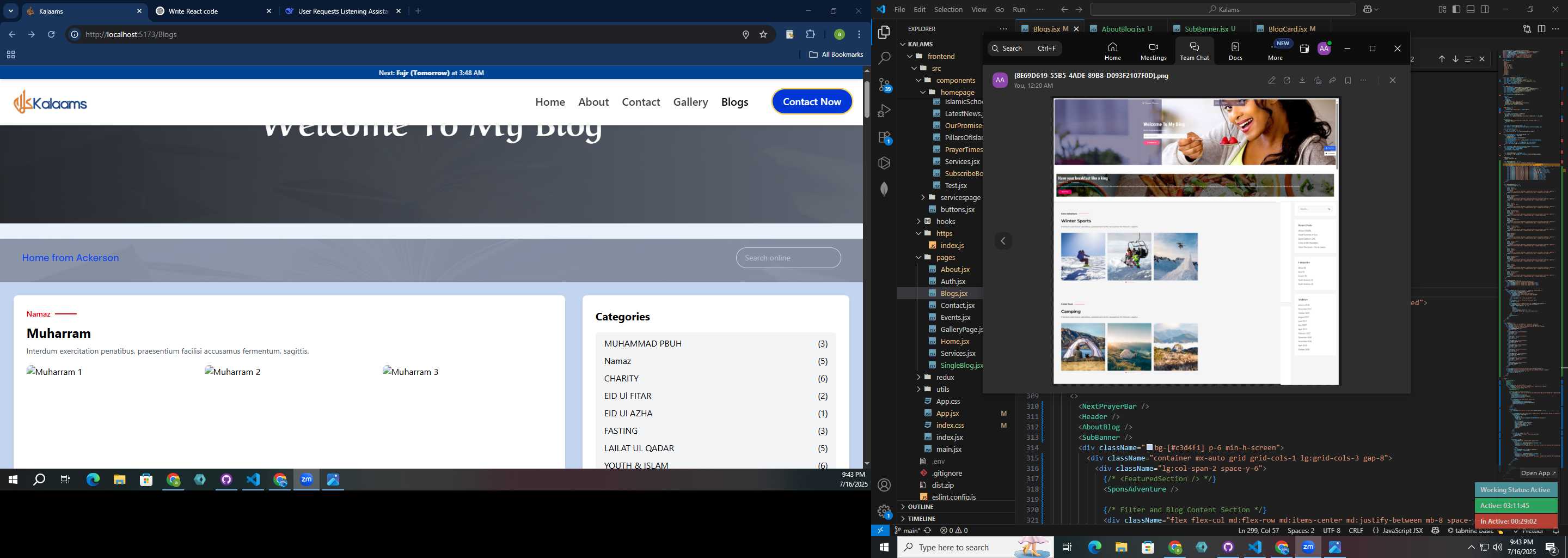Open the Windows notification center icon
The height and width of the screenshot is (558, 1568).
tap(1551, 548)
